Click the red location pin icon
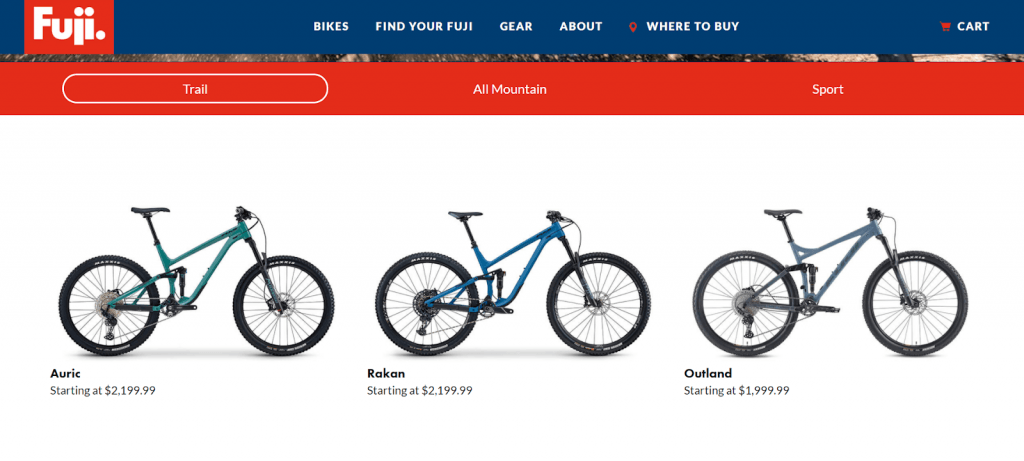This screenshot has height=461, width=1024. coord(632,27)
